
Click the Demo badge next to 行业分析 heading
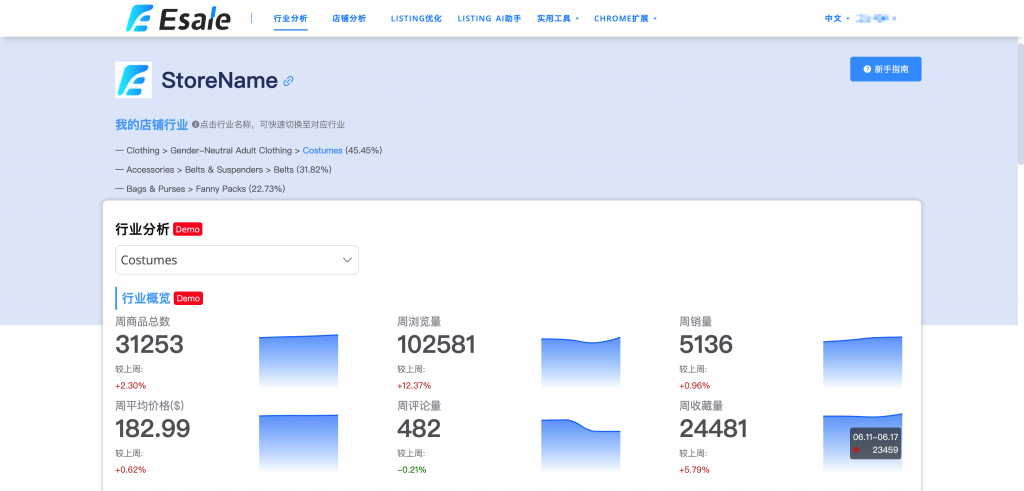(x=187, y=229)
